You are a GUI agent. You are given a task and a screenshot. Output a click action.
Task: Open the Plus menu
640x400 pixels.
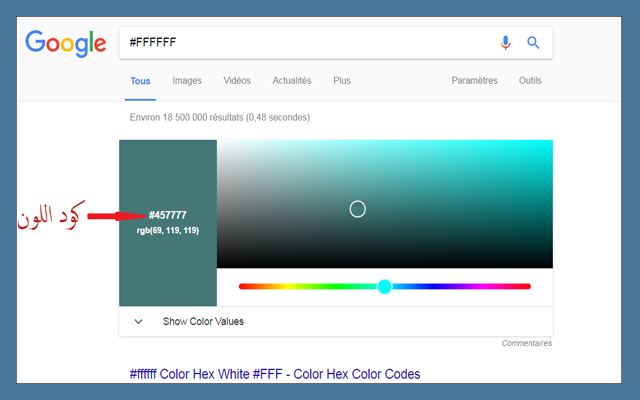[342, 81]
